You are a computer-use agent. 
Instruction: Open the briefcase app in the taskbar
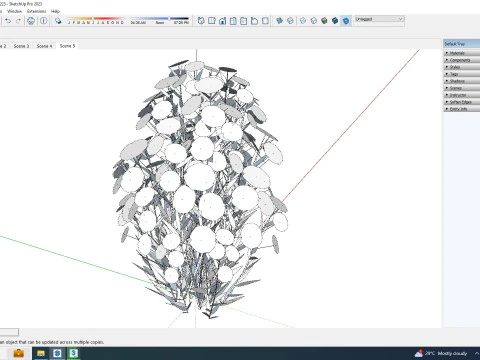click(18, 353)
